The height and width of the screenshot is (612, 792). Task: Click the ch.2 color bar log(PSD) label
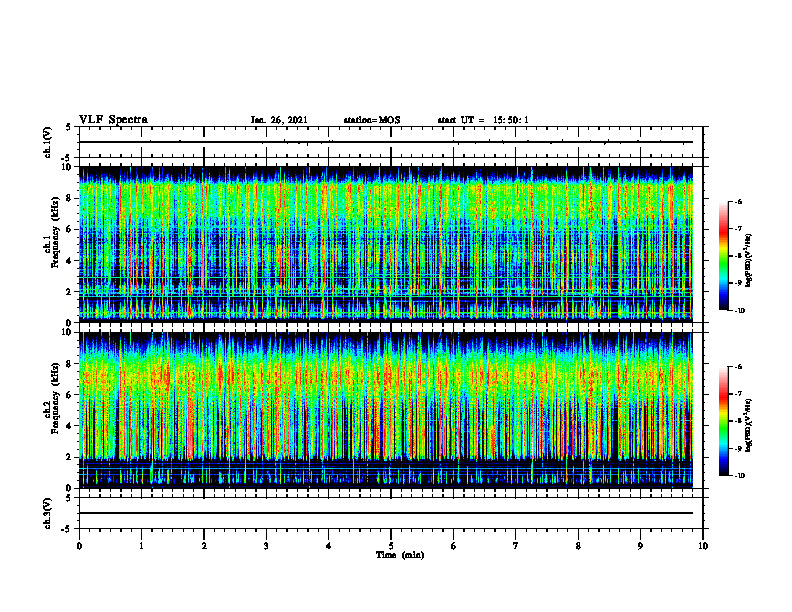[x=749, y=425]
